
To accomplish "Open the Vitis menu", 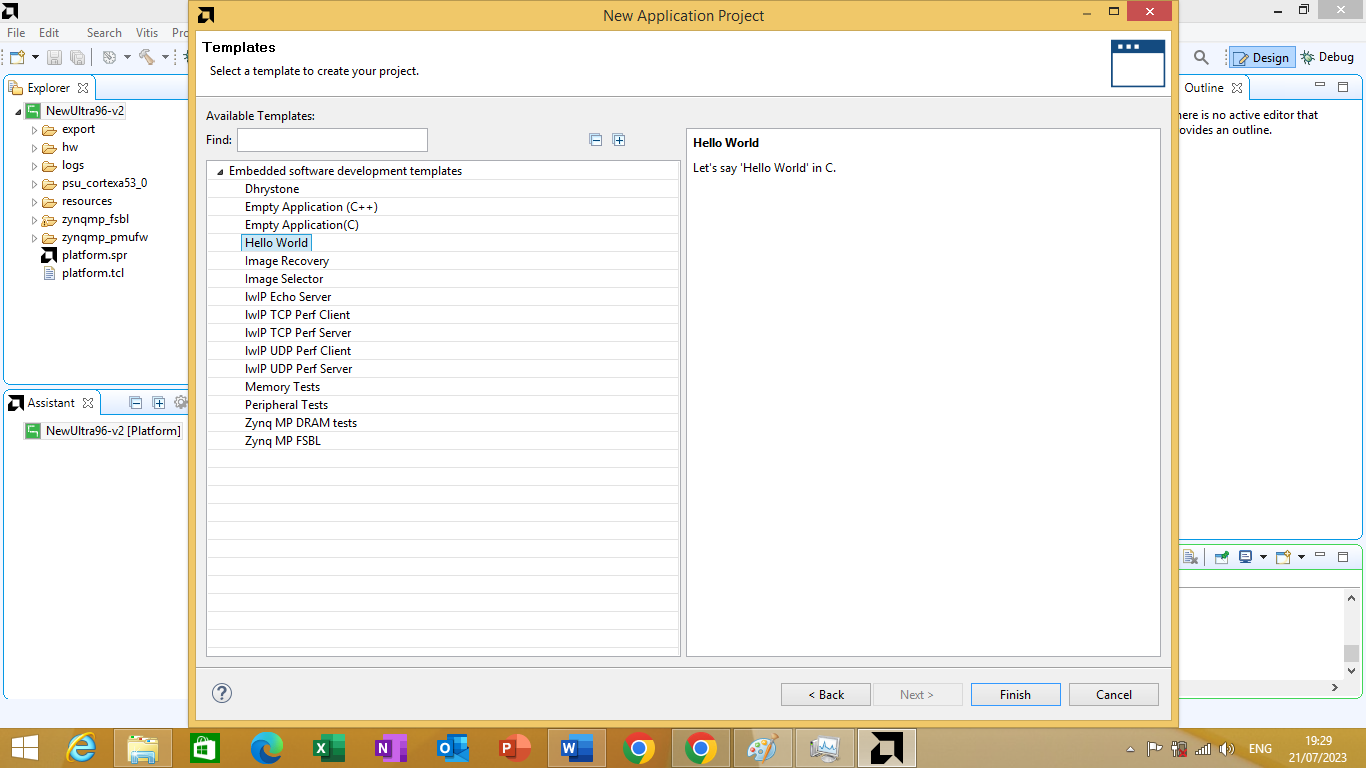I will (147, 33).
